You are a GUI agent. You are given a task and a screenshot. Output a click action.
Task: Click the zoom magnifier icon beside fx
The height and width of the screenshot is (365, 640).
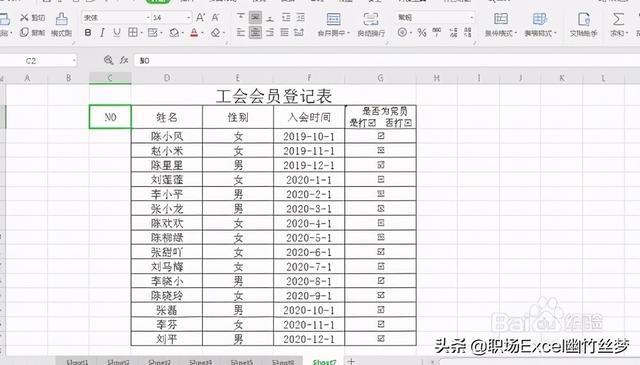(x=109, y=60)
